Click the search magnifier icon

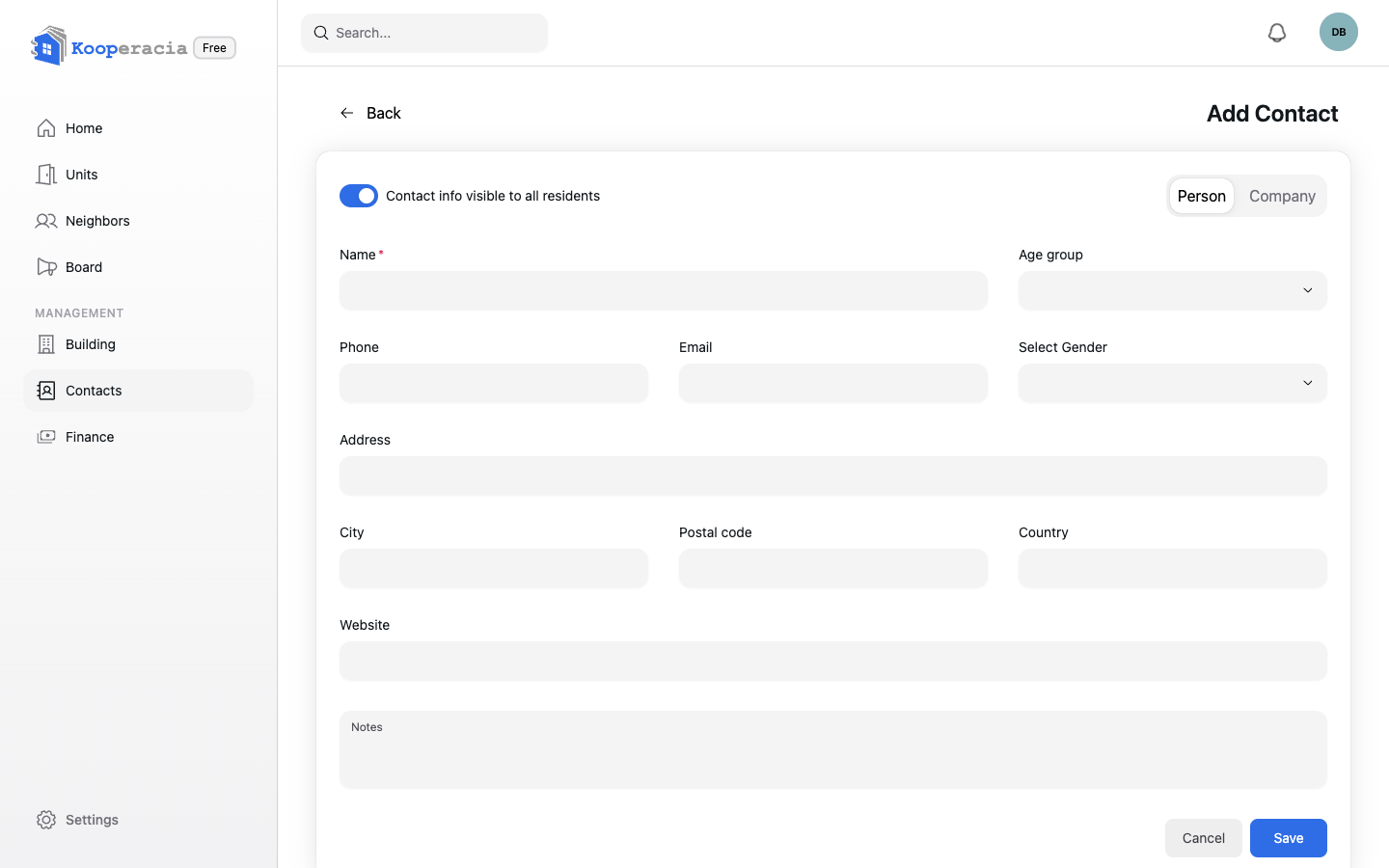321,33
